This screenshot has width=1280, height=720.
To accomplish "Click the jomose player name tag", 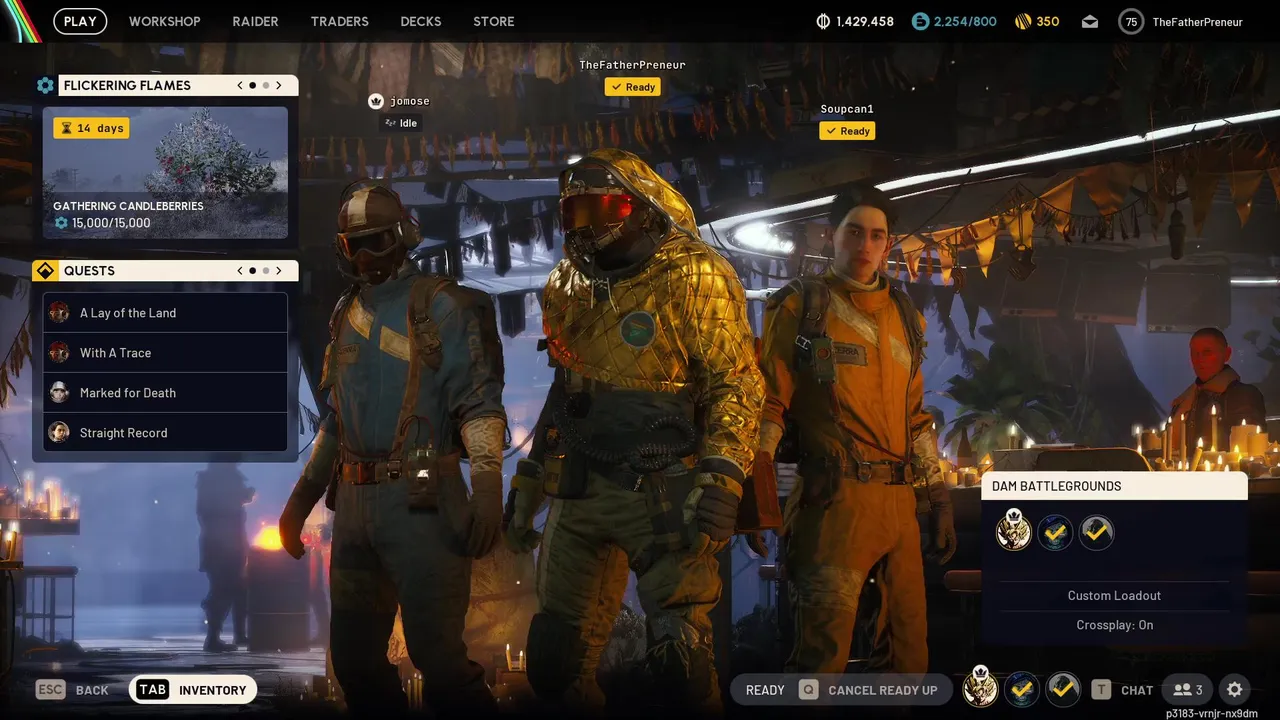I will 409,101.
